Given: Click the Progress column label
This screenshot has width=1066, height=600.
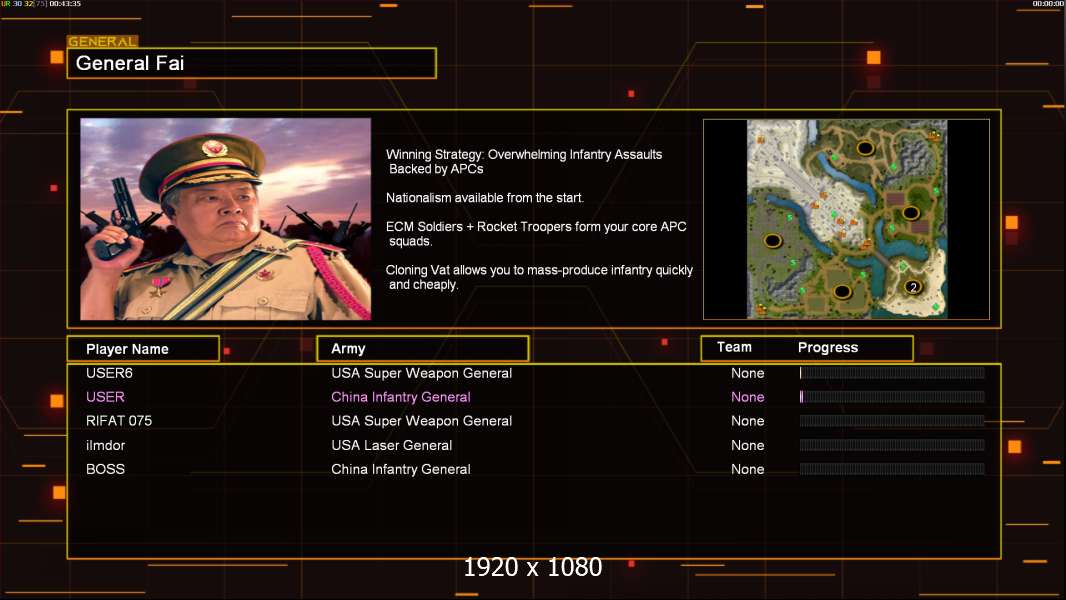Looking at the screenshot, I should (827, 347).
